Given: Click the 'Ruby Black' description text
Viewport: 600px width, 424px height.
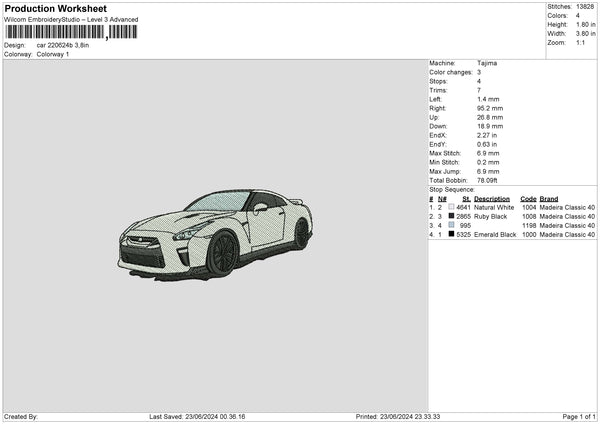Looking at the screenshot, I should [490, 217].
